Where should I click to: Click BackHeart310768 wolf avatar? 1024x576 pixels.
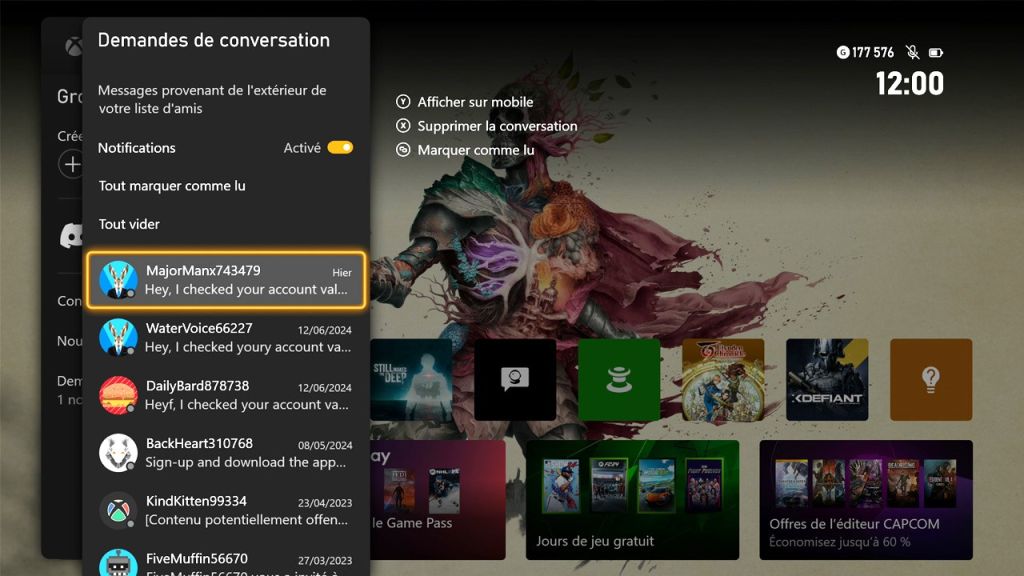pos(118,452)
